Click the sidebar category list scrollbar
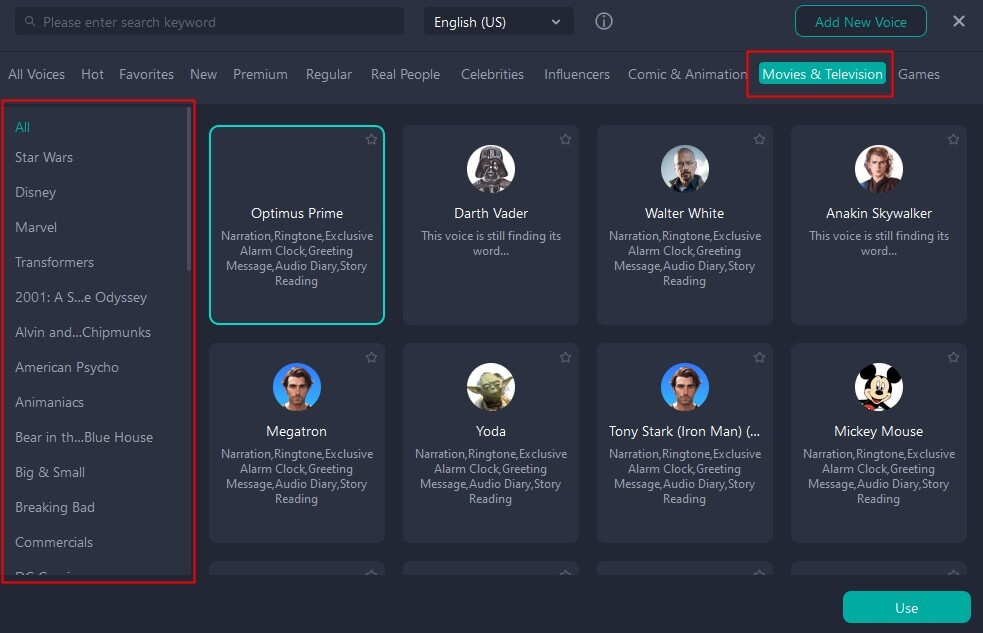This screenshot has width=983, height=633. 188,190
